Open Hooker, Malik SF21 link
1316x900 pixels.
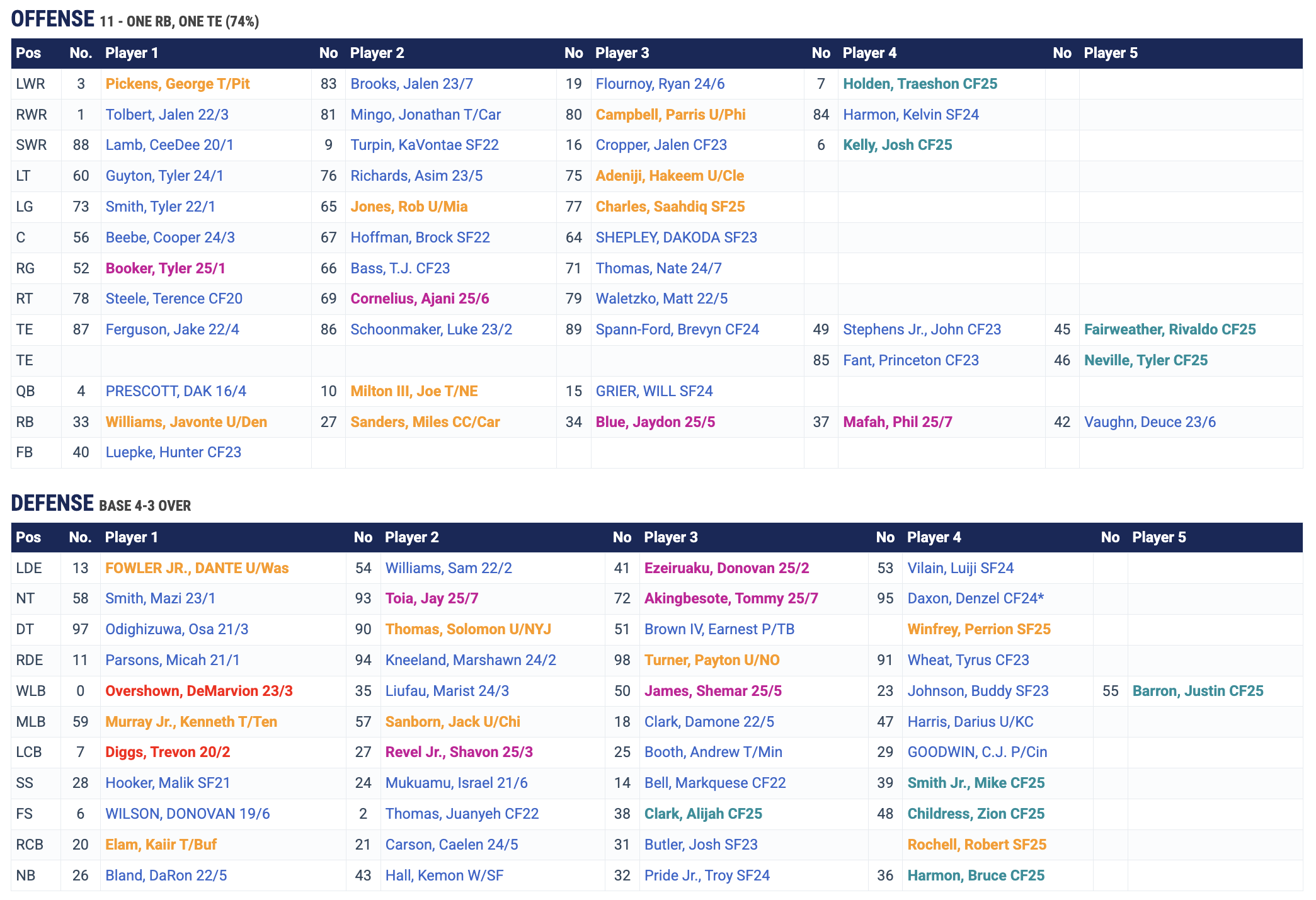168,783
